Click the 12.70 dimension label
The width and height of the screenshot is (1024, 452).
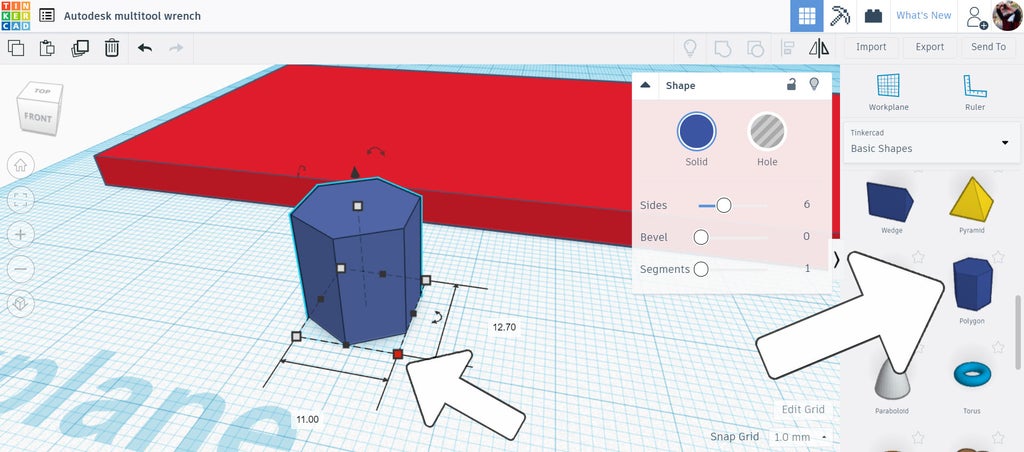tap(504, 327)
